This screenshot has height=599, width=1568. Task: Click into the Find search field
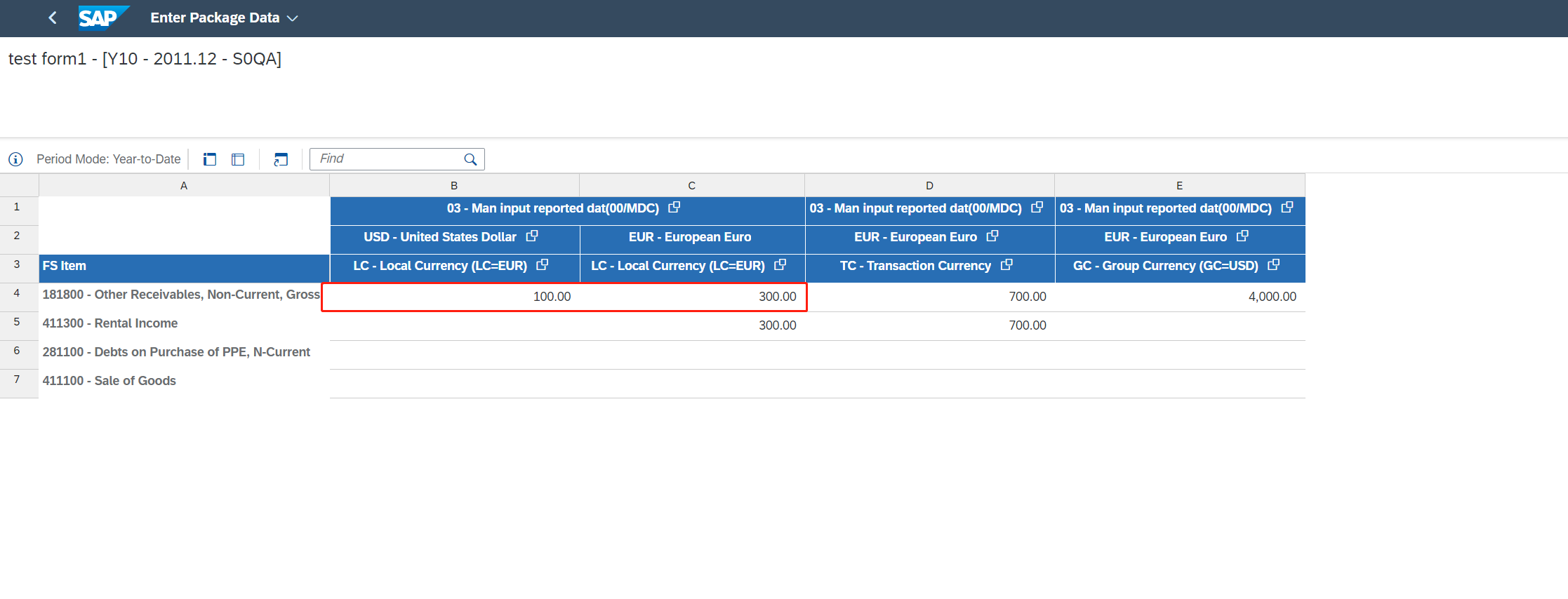(386, 159)
